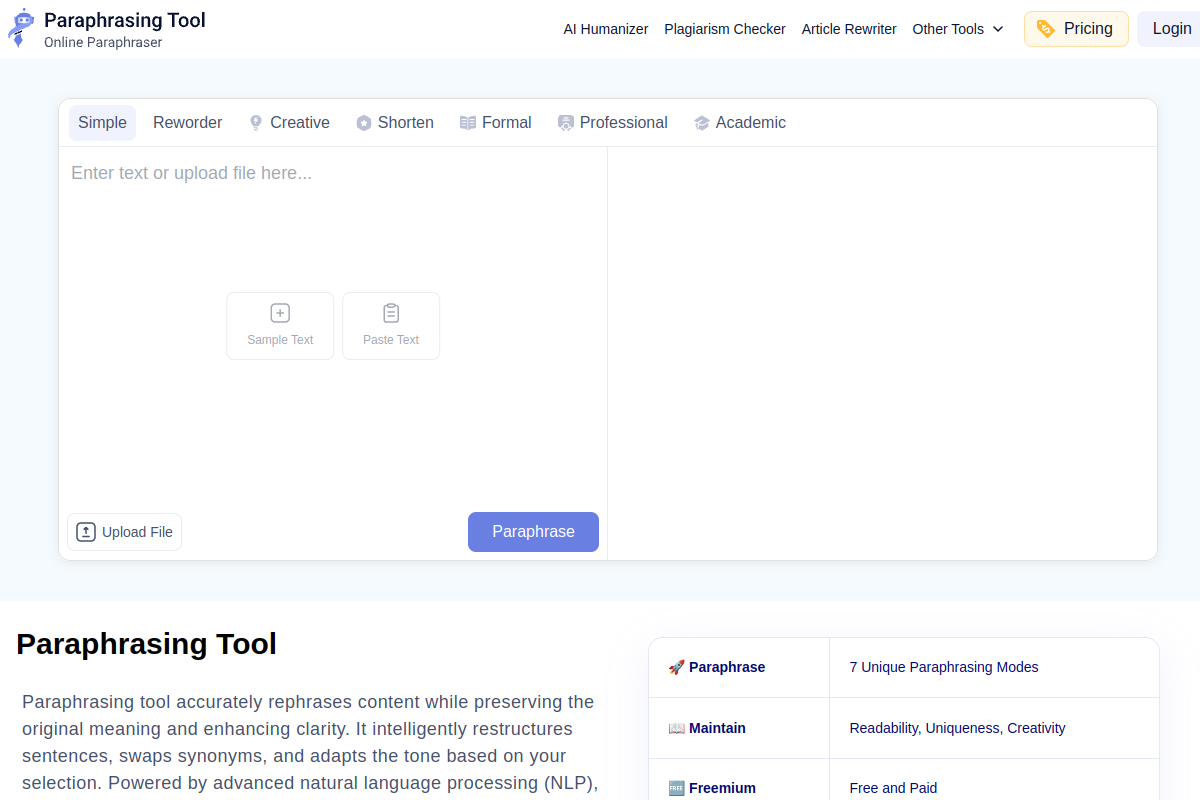Click the 'Free and Paid' text
This screenshot has height=800, width=1200.
coord(893,788)
